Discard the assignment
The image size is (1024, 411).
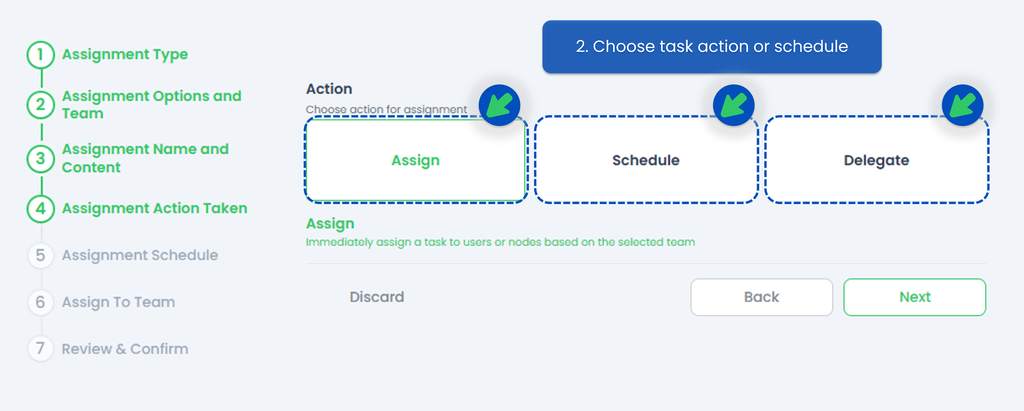click(x=376, y=297)
